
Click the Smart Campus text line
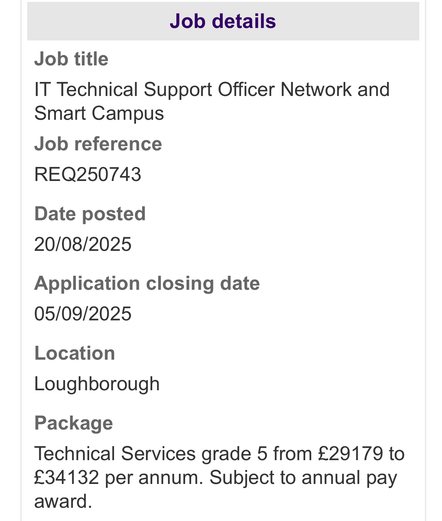(x=99, y=114)
